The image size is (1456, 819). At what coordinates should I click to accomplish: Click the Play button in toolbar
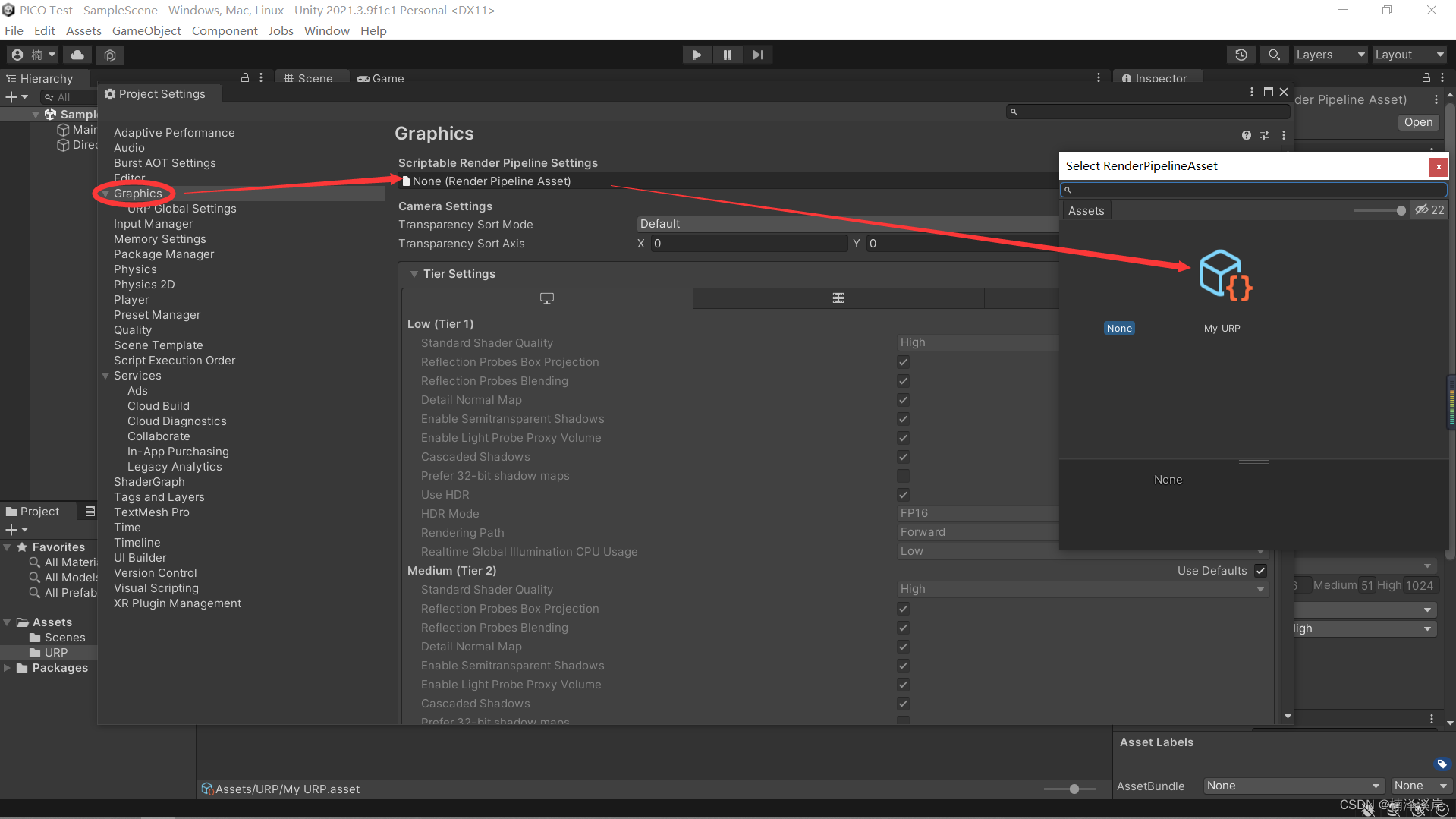tap(697, 55)
